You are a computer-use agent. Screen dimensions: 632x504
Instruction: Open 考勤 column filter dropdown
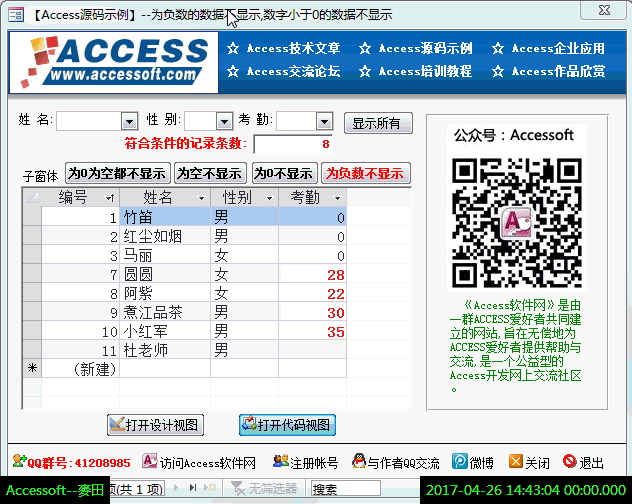pos(337,198)
